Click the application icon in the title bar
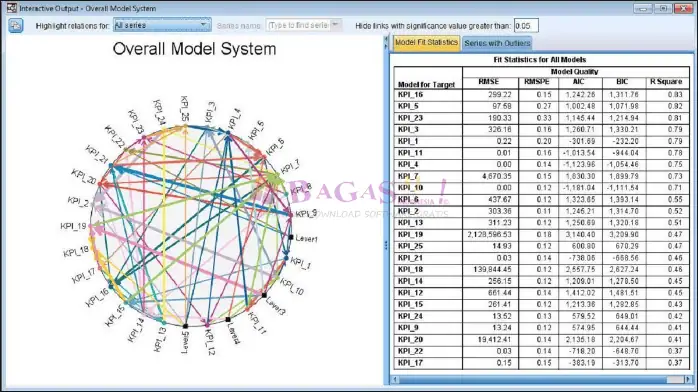This screenshot has height=392, width=698. pyautogui.click(x=11, y=8)
